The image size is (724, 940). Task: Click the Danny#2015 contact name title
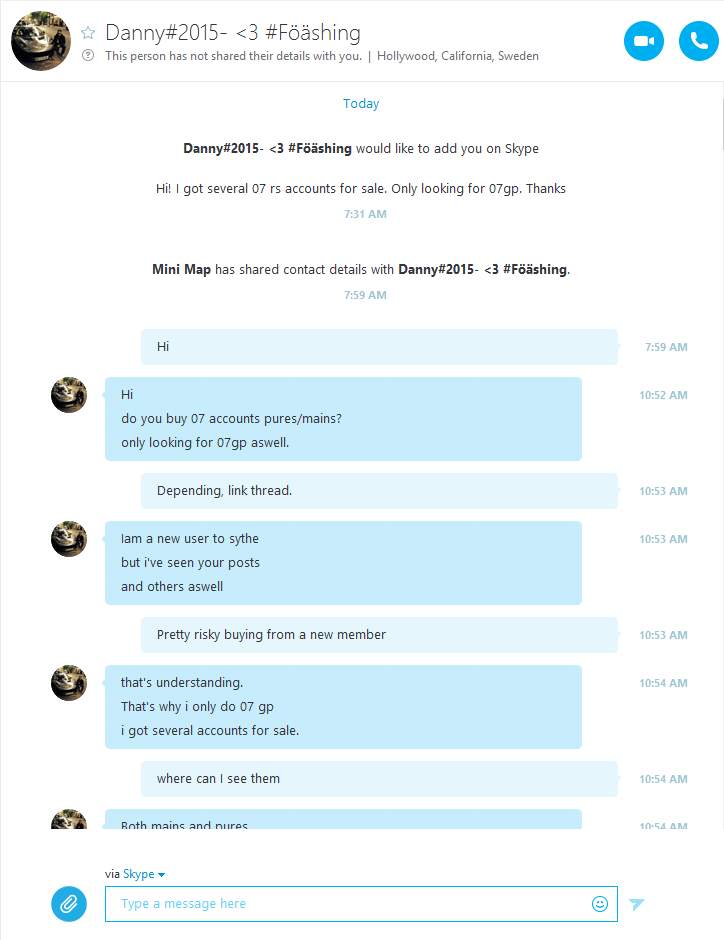click(x=233, y=32)
